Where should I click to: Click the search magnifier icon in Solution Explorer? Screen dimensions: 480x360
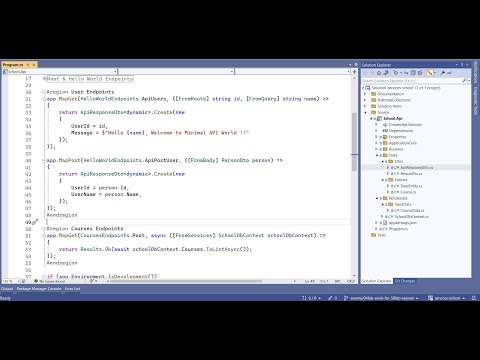[x=465, y=81]
